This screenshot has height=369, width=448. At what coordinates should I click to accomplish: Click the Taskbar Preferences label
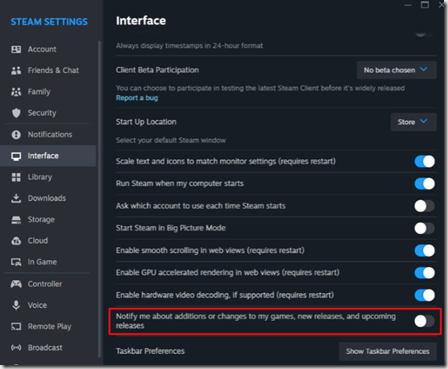pos(150,351)
